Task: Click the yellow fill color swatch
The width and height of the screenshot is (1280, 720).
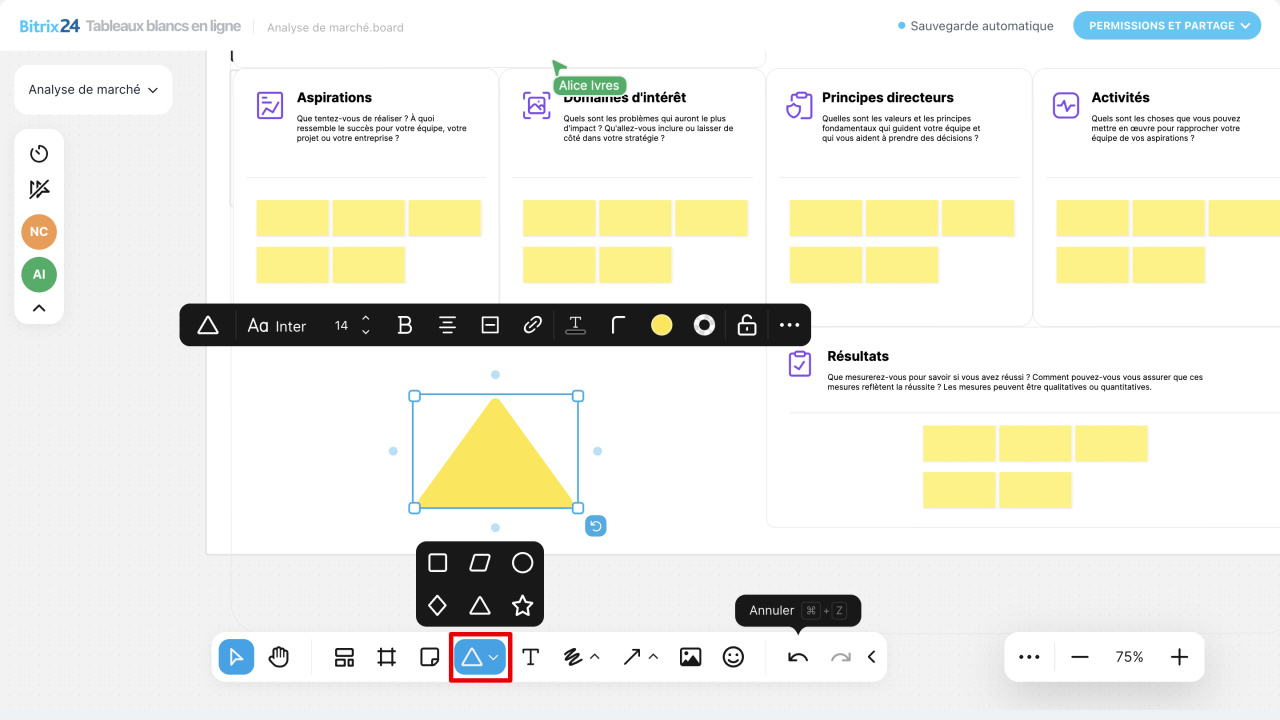Action: (x=661, y=325)
